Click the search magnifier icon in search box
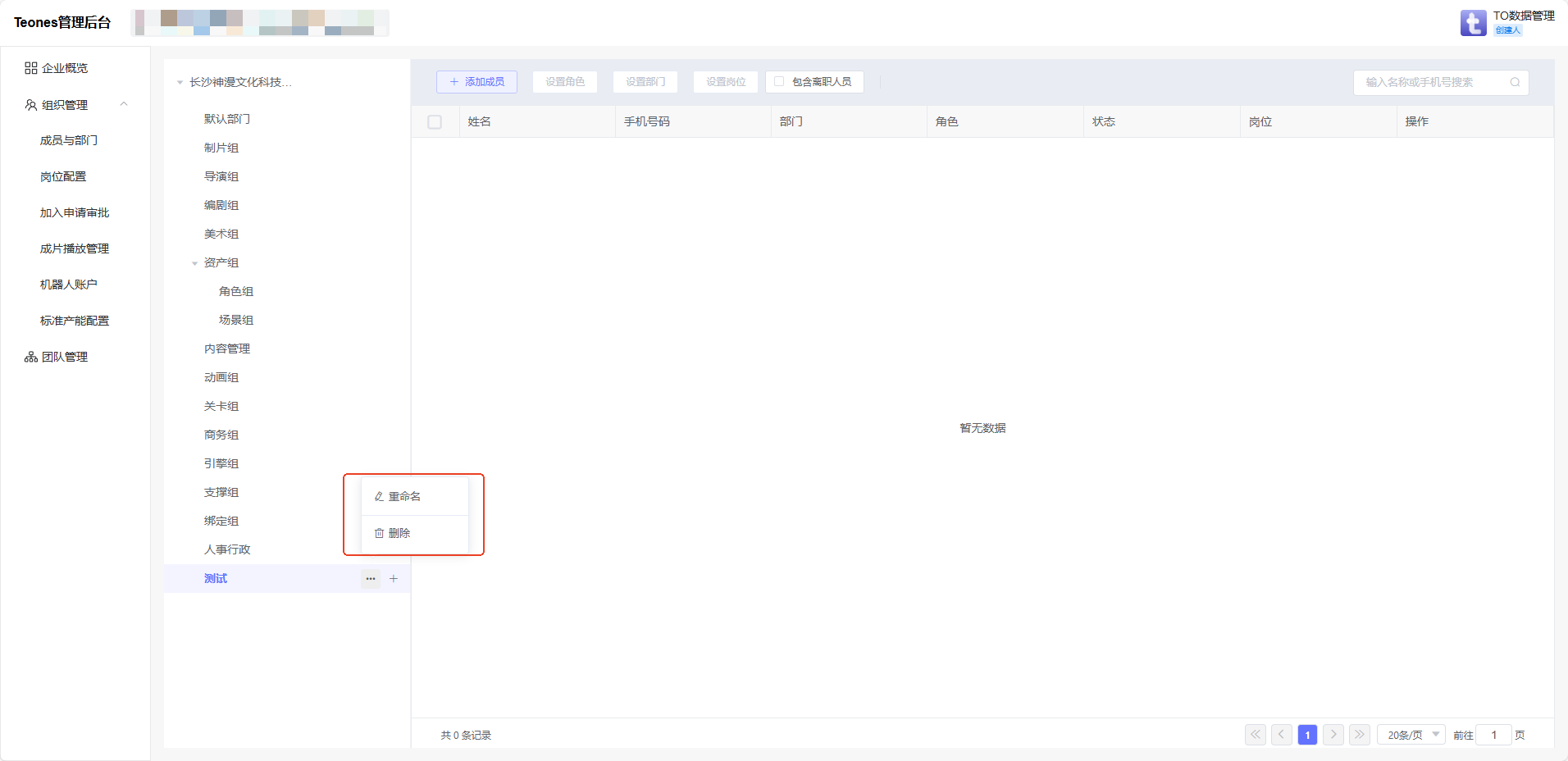 click(1515, 82)
